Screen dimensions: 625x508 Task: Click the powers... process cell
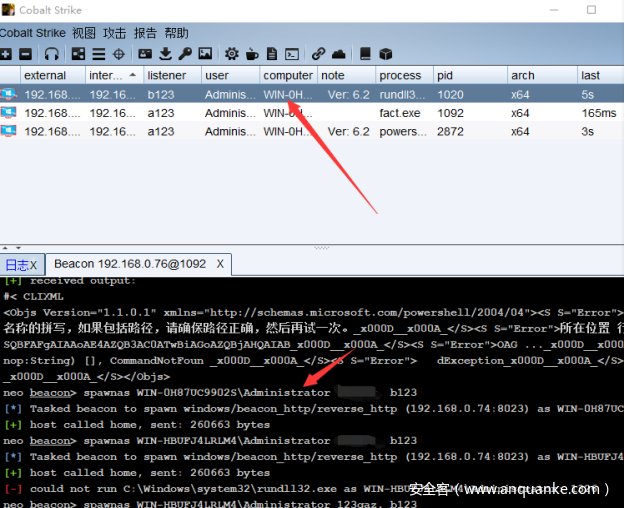pos(403,132)
